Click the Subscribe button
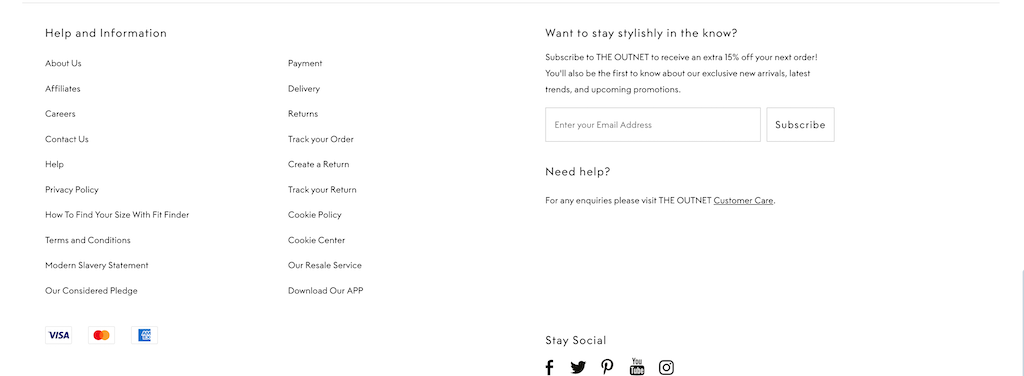The image size is (1024, 376). point(800,125)
